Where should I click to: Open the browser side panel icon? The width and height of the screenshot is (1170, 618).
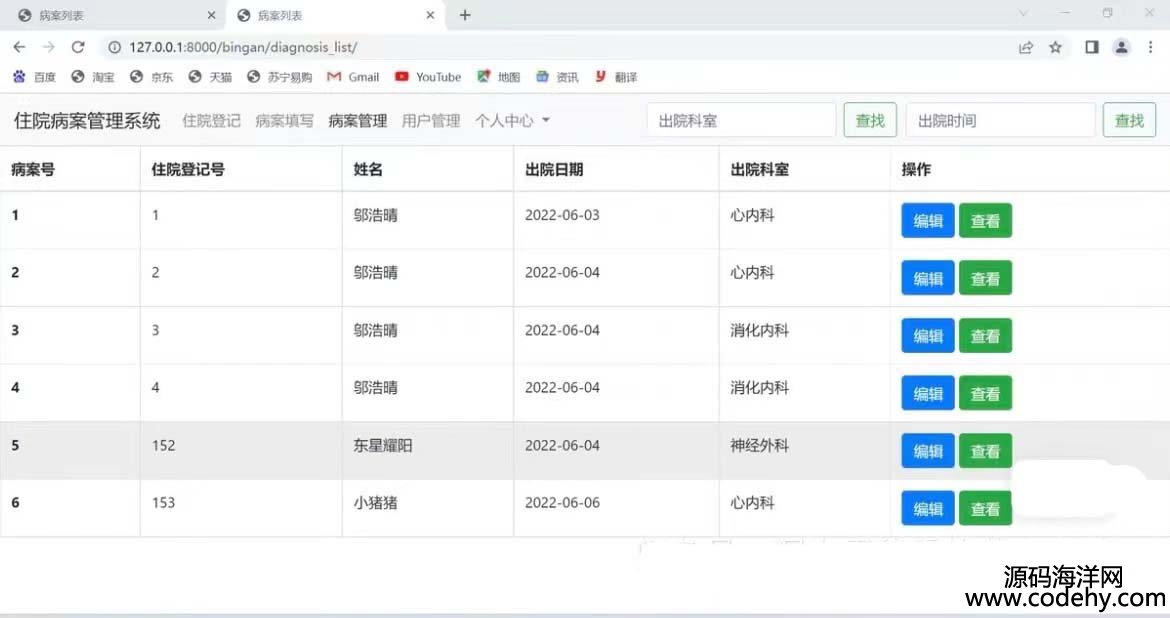click(1092, 47)
